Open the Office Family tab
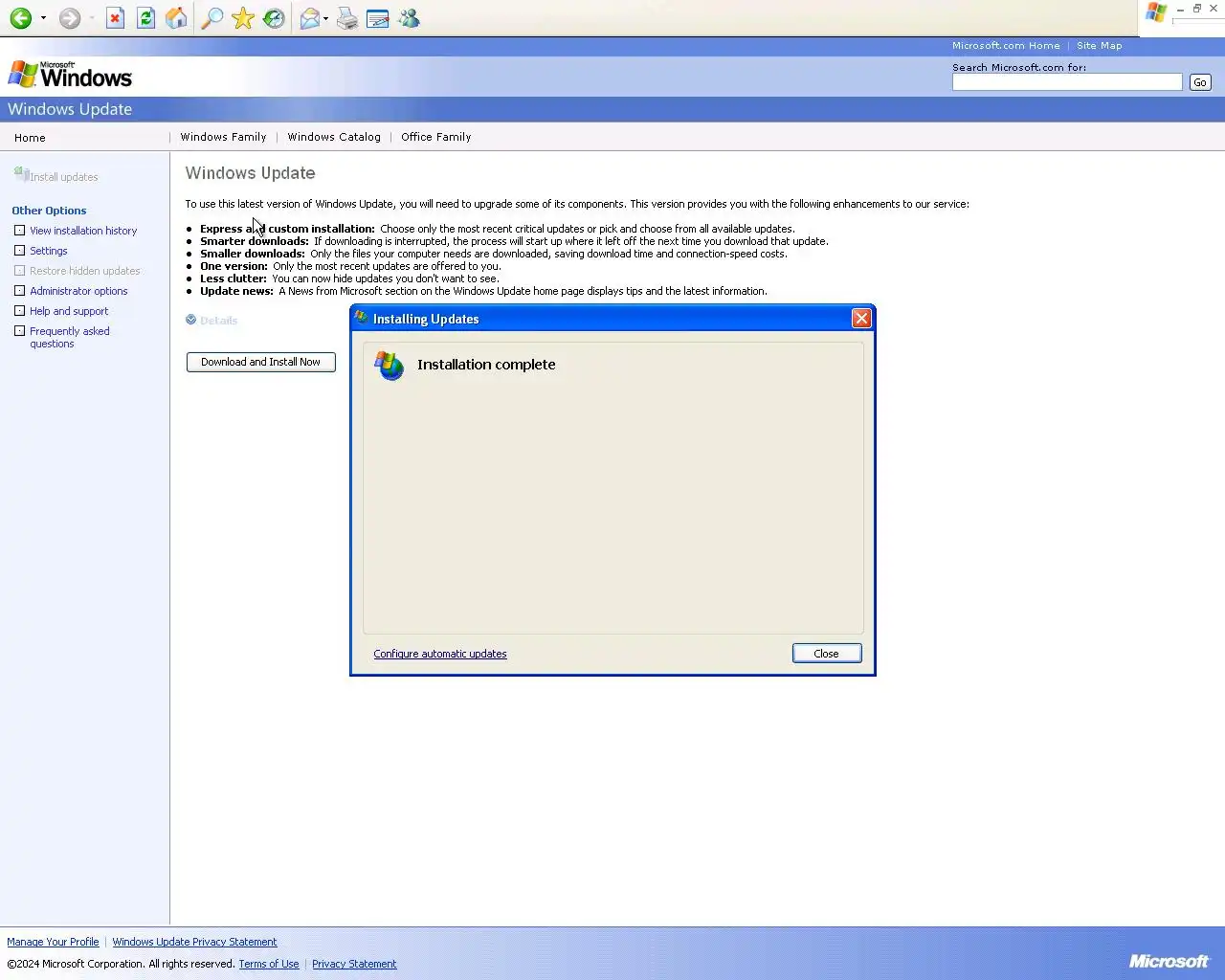 click(x=436, y=137)
